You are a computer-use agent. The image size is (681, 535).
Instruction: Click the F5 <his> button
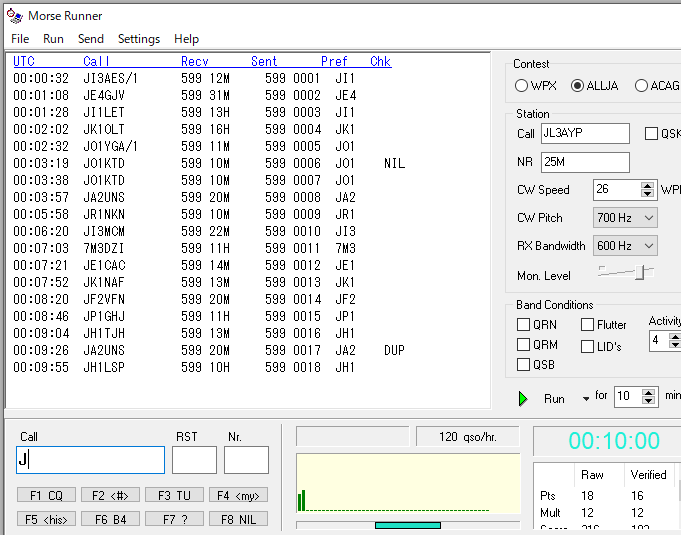coord(46,519)
